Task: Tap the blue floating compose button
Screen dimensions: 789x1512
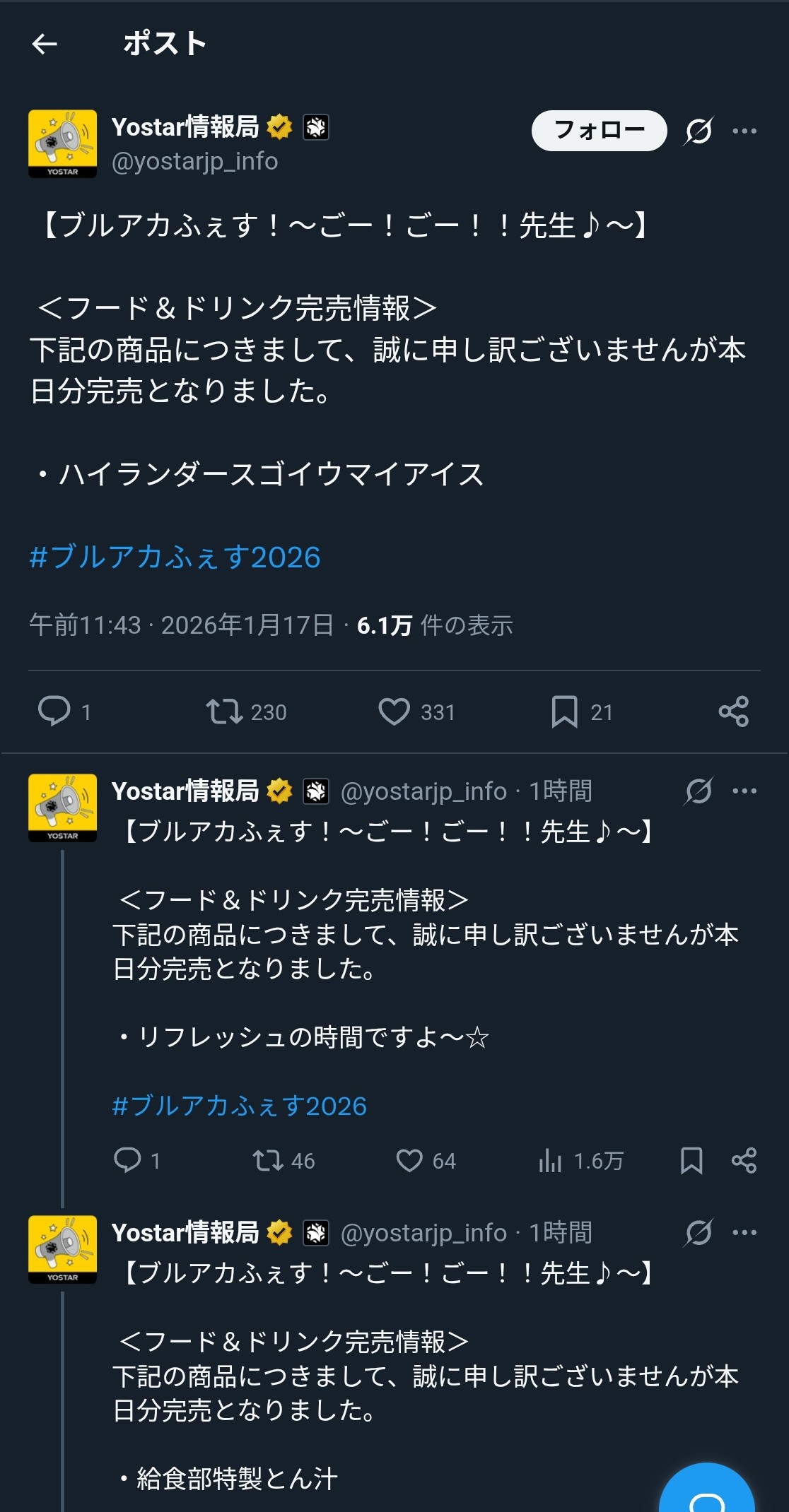Action: [x=707, y=1492]
